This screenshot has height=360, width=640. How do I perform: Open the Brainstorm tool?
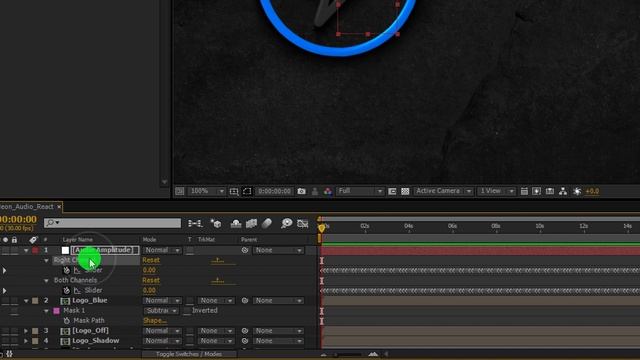click(x=287, y=223)
